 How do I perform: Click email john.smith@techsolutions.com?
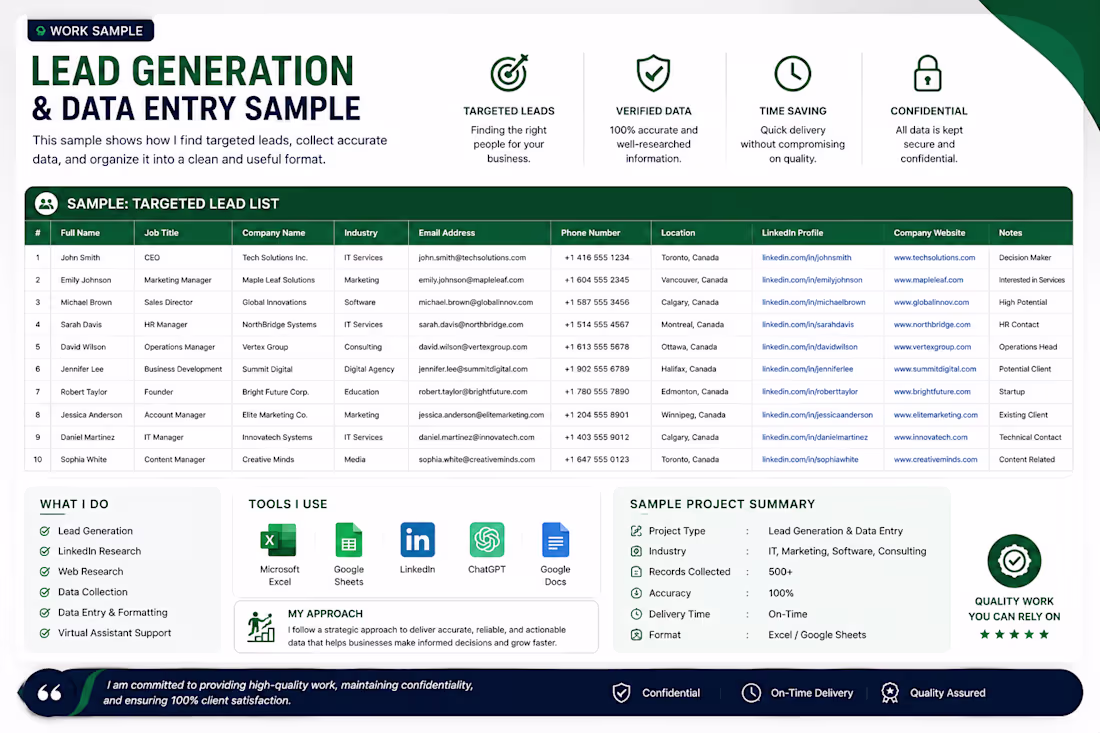click(x=472, y=257)
